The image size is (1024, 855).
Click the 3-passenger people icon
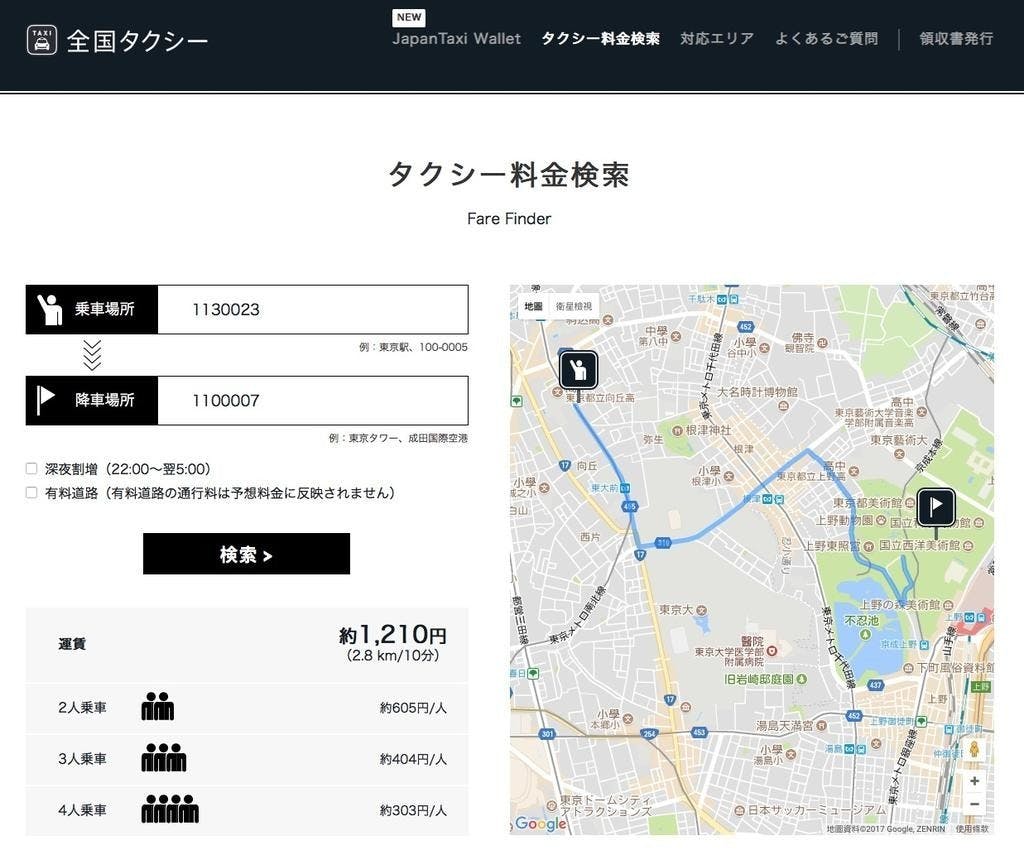pos(164,758)
